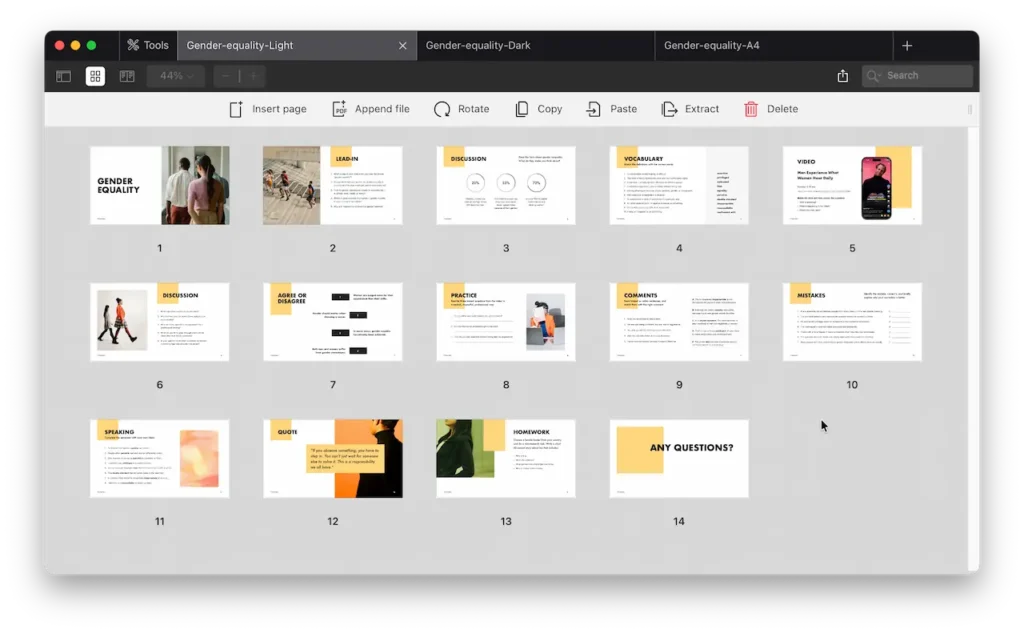The height and width of the screenshot is (633, 1024).
Task: Toggle the sidebar panel view
Action: [63, 76]
